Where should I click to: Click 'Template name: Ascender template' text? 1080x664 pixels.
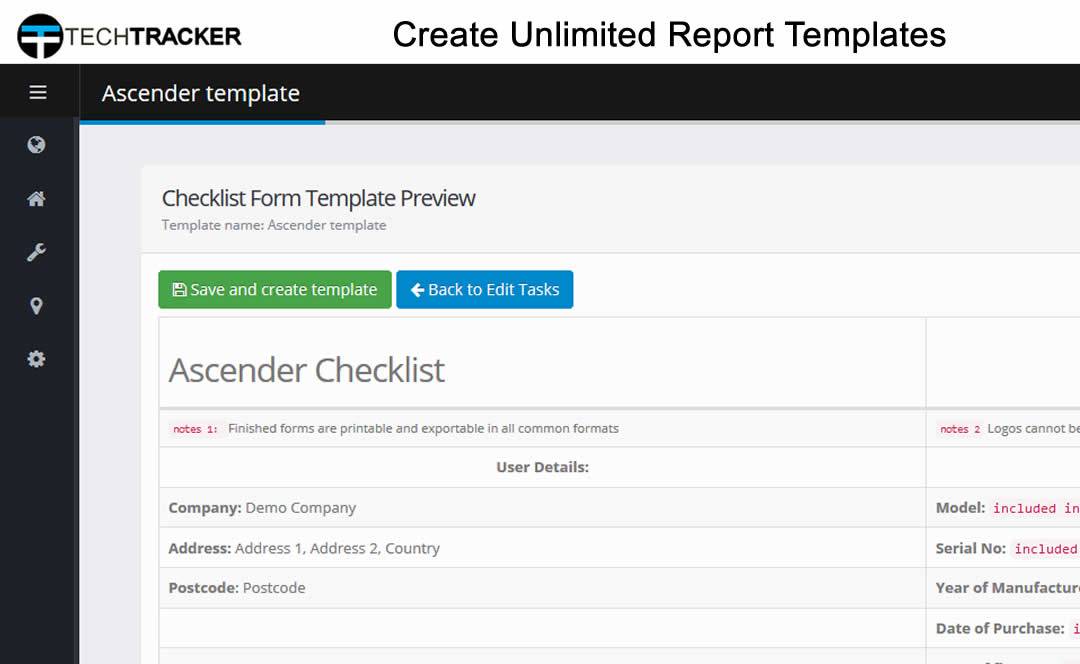pos(274,225)
